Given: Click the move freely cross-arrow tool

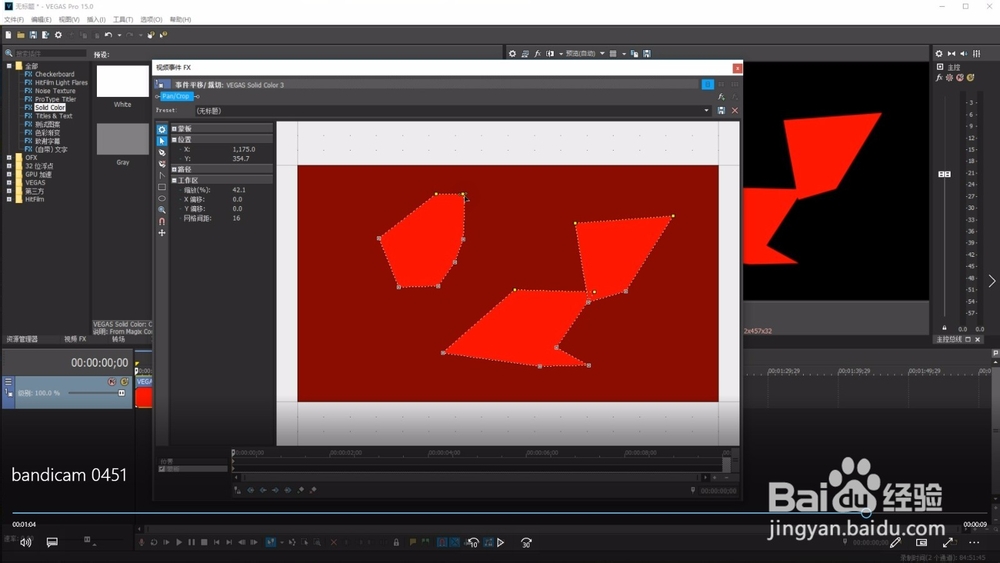Looking at the screenshot, I should point(162,233).
